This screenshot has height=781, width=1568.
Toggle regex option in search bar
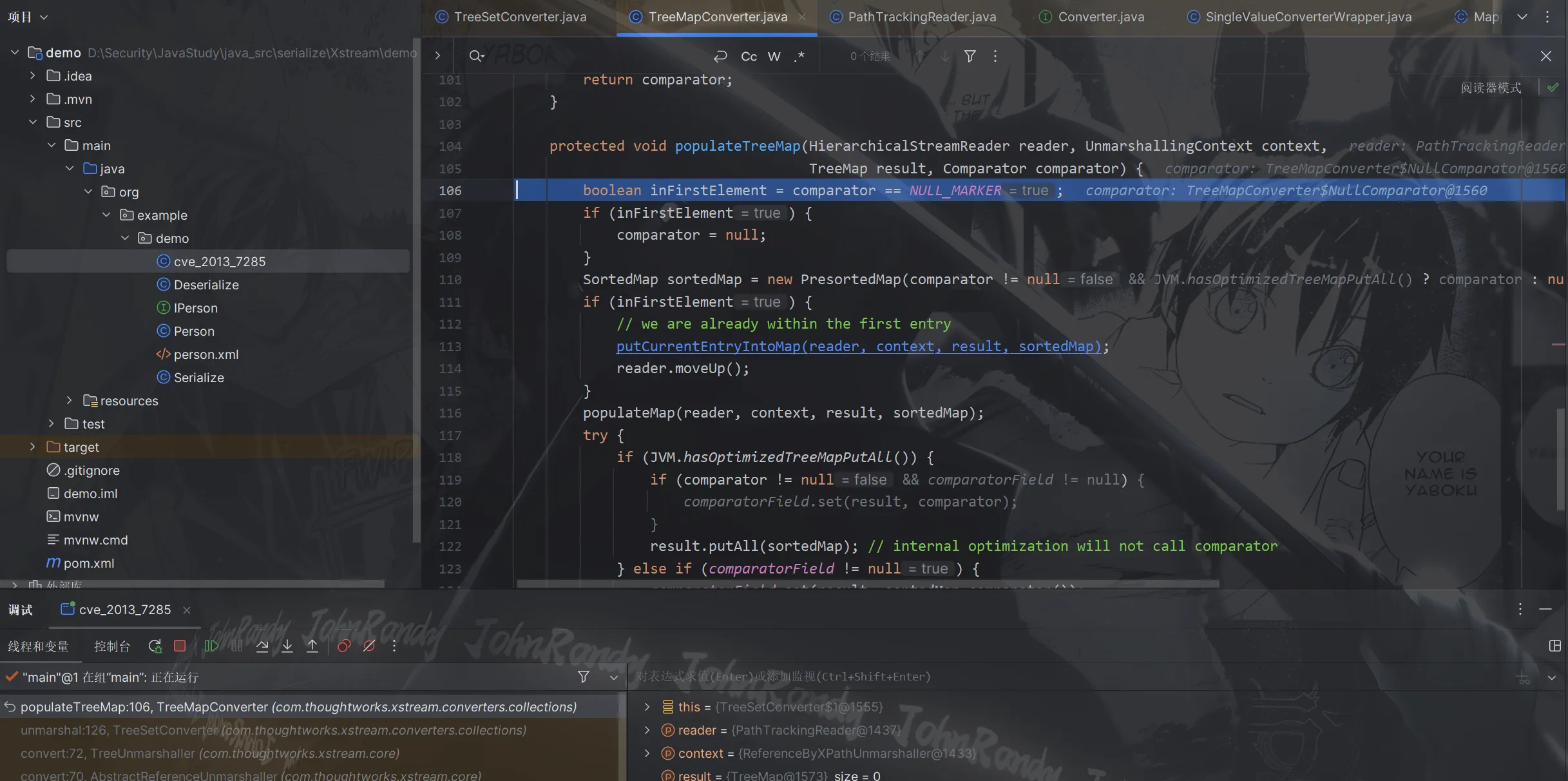click(799, 57)
